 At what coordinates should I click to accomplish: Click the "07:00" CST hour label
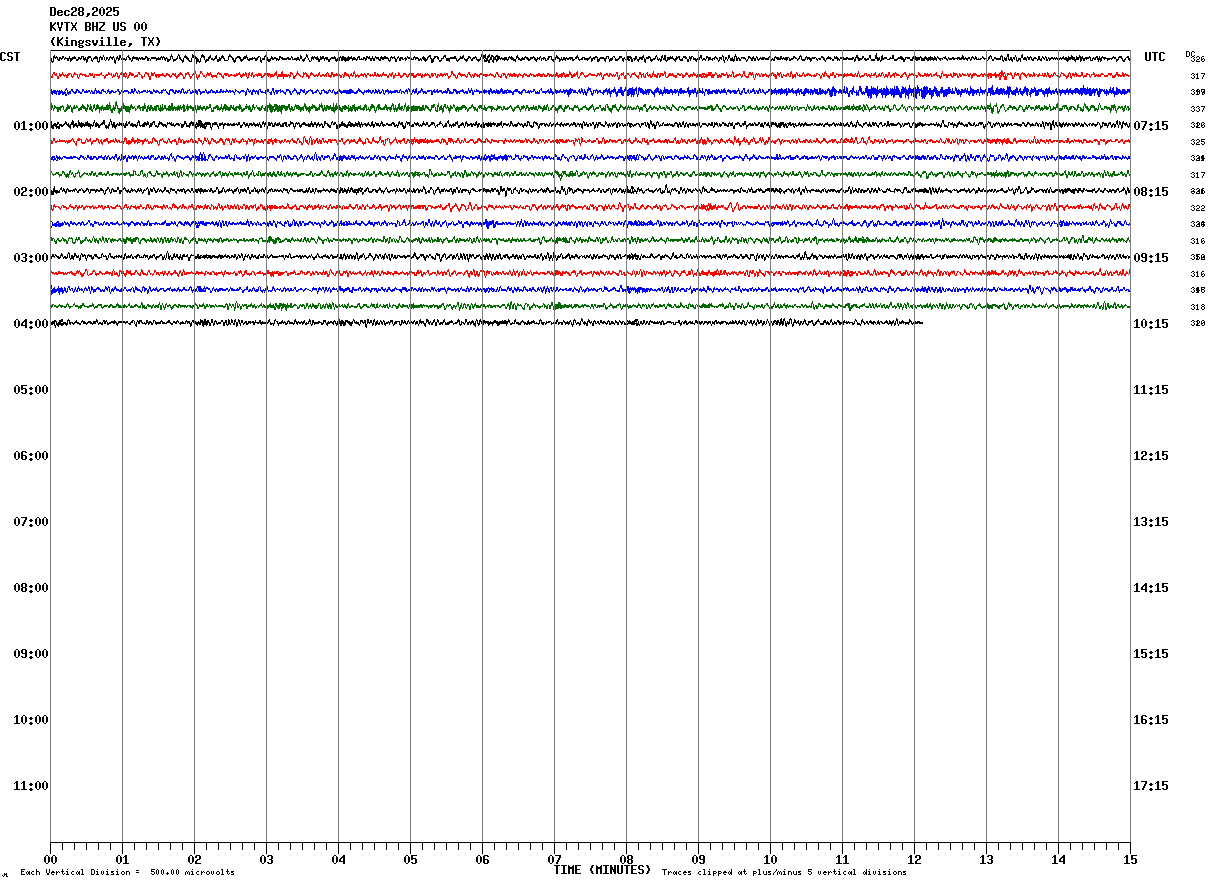[x=31, y=522]
